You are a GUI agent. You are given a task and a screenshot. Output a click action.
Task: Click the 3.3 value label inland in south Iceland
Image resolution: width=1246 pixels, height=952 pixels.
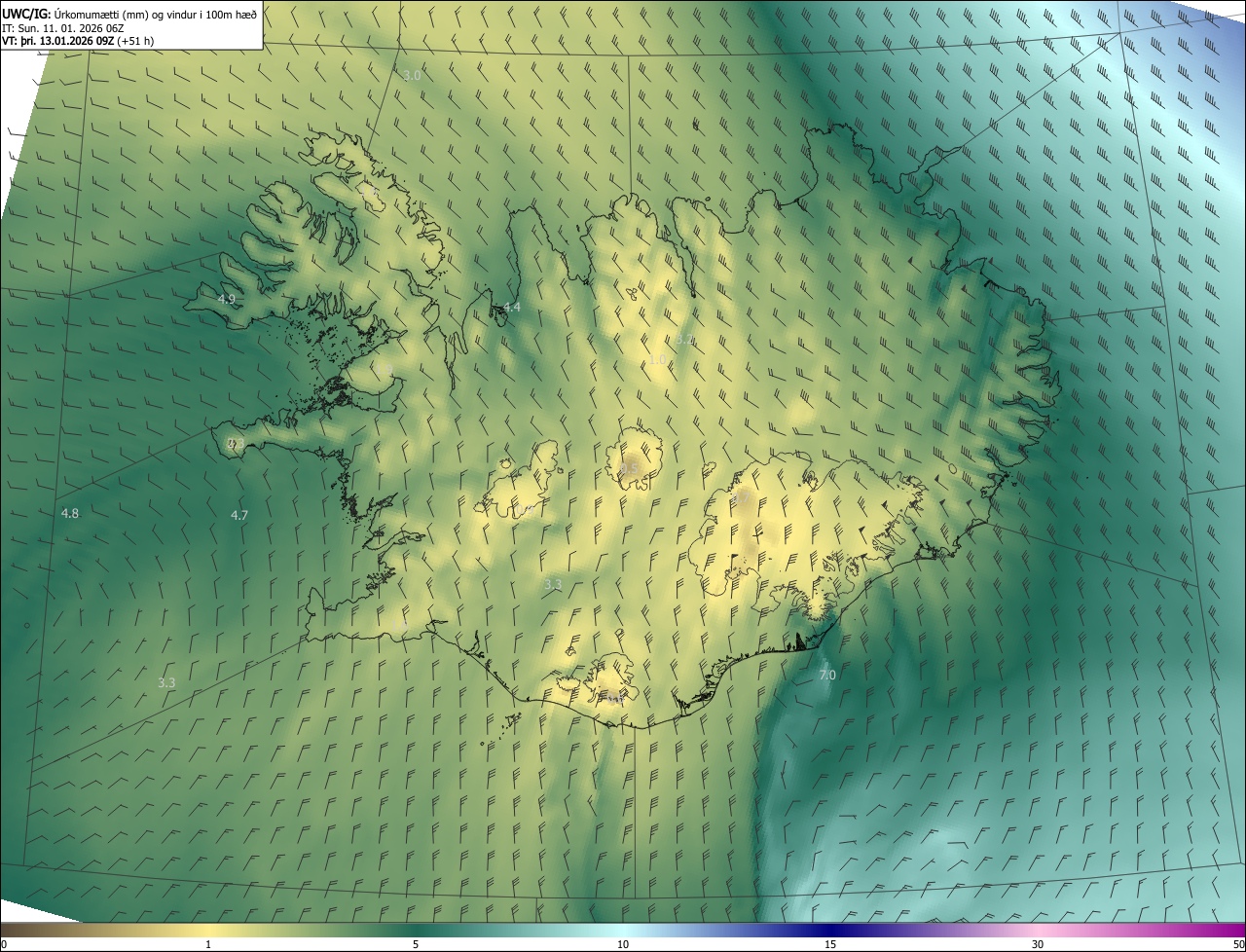pos(553,584)
